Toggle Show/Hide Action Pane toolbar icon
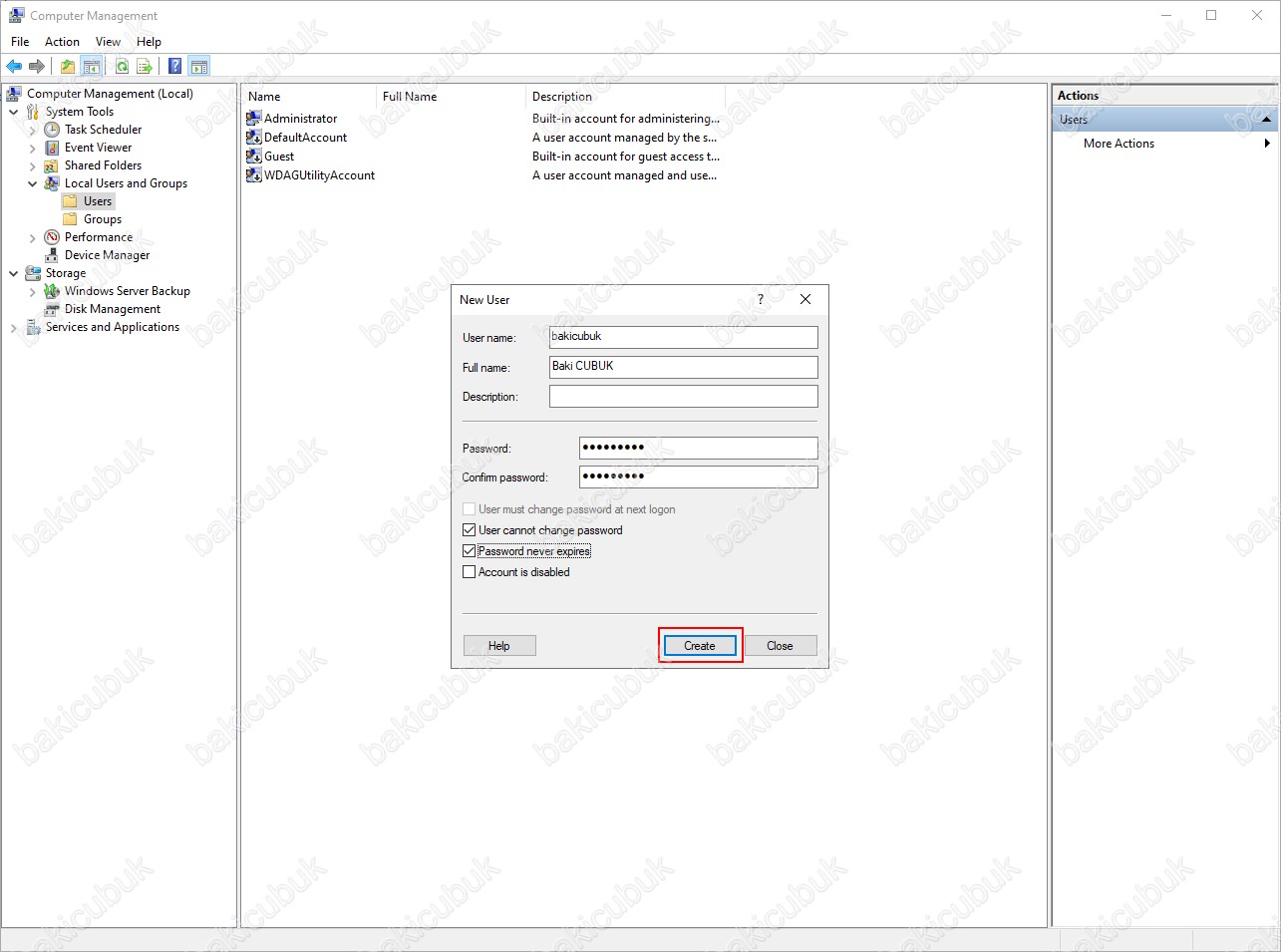Screen dimensions: 1281x952 (199, 67)
